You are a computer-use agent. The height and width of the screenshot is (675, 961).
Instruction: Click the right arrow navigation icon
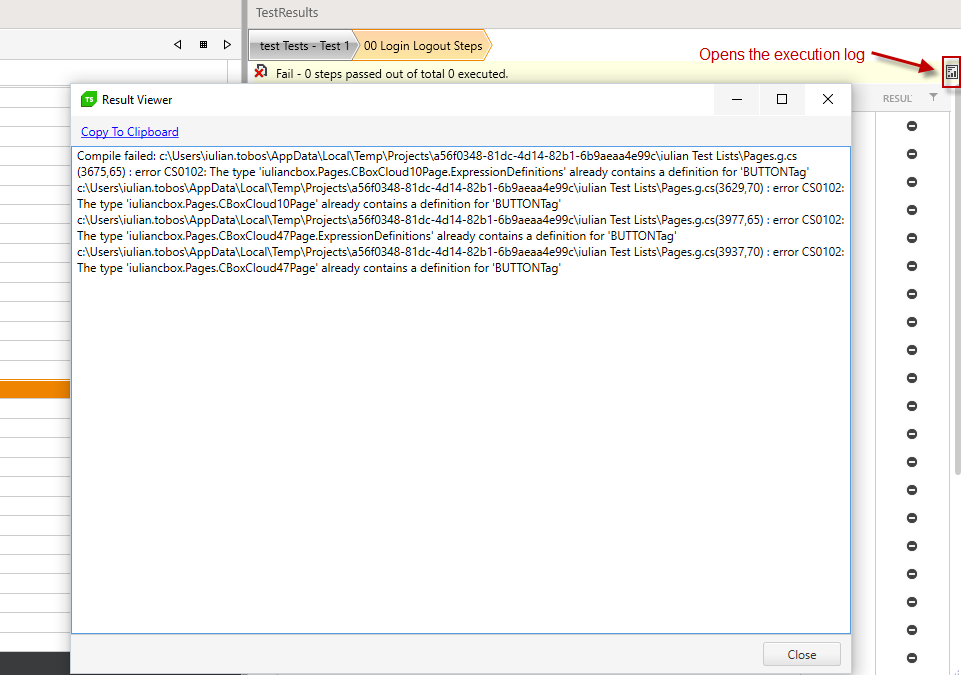pyautogui.click(x=228, y=44)
